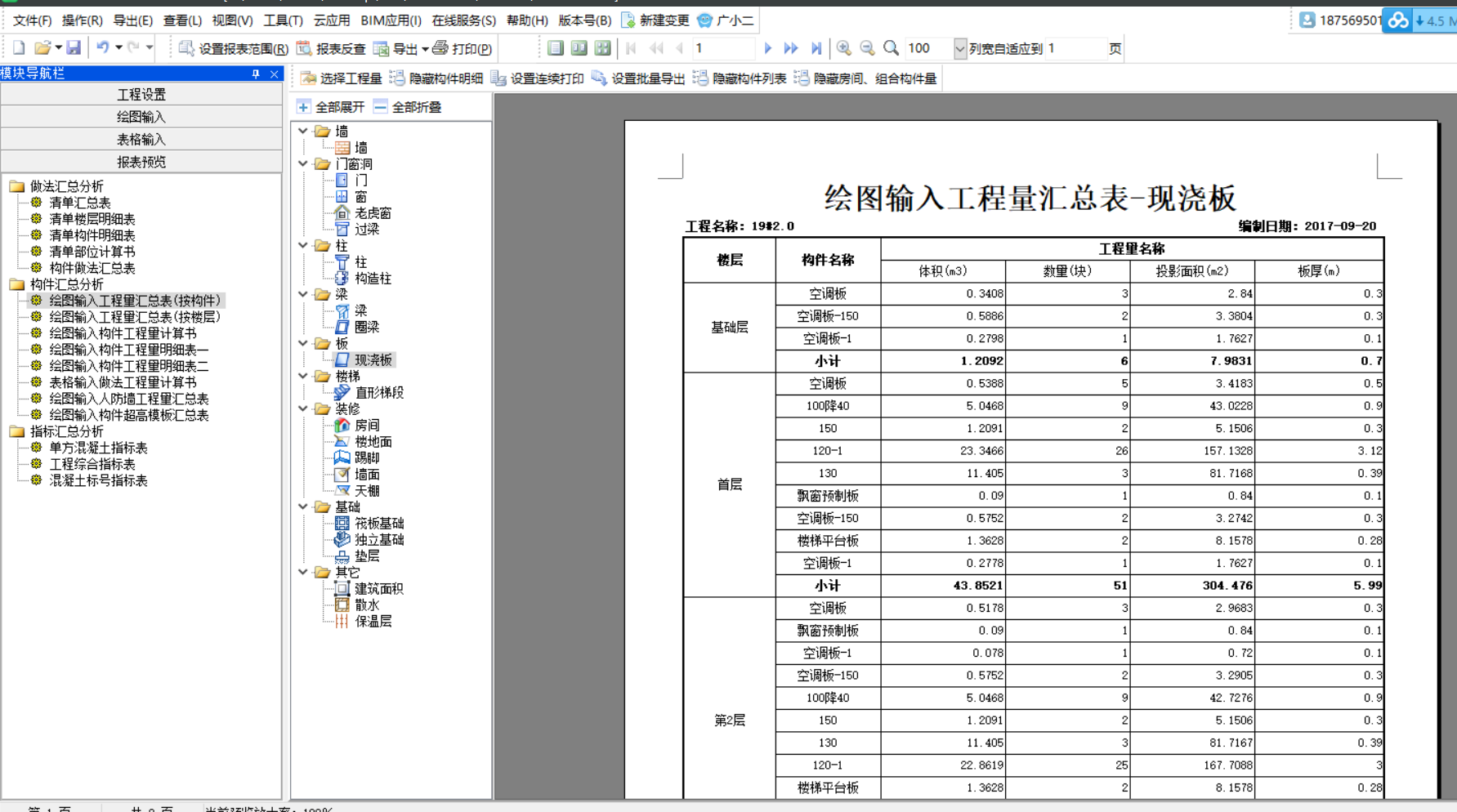Open the 在线服务(S) menu

pyautogui.click(x=463, y=20)
